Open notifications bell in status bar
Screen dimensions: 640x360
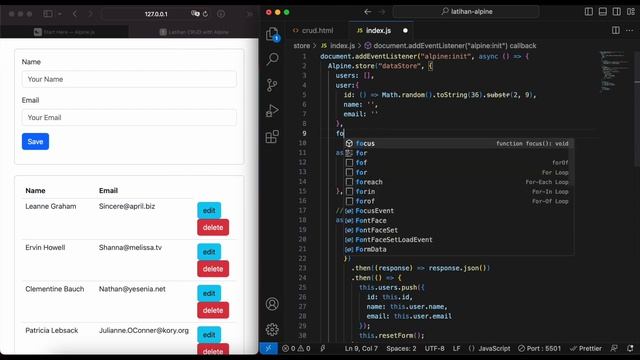630,348
